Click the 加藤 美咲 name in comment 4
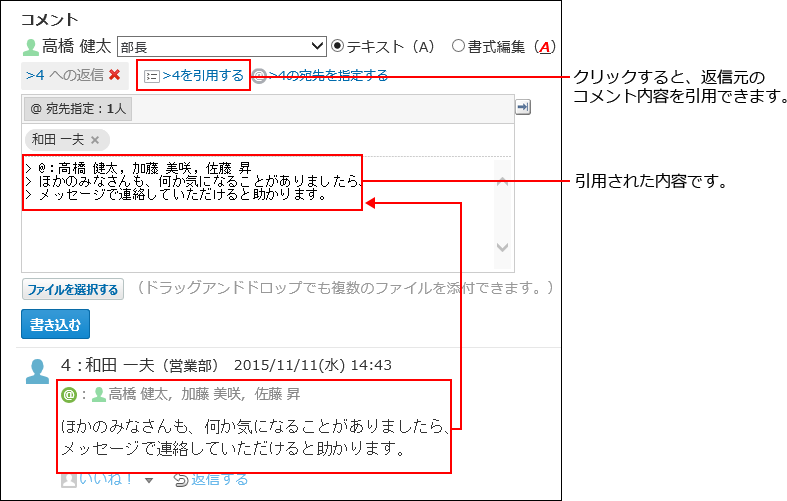The image size is (787, 501). (211, 394)
